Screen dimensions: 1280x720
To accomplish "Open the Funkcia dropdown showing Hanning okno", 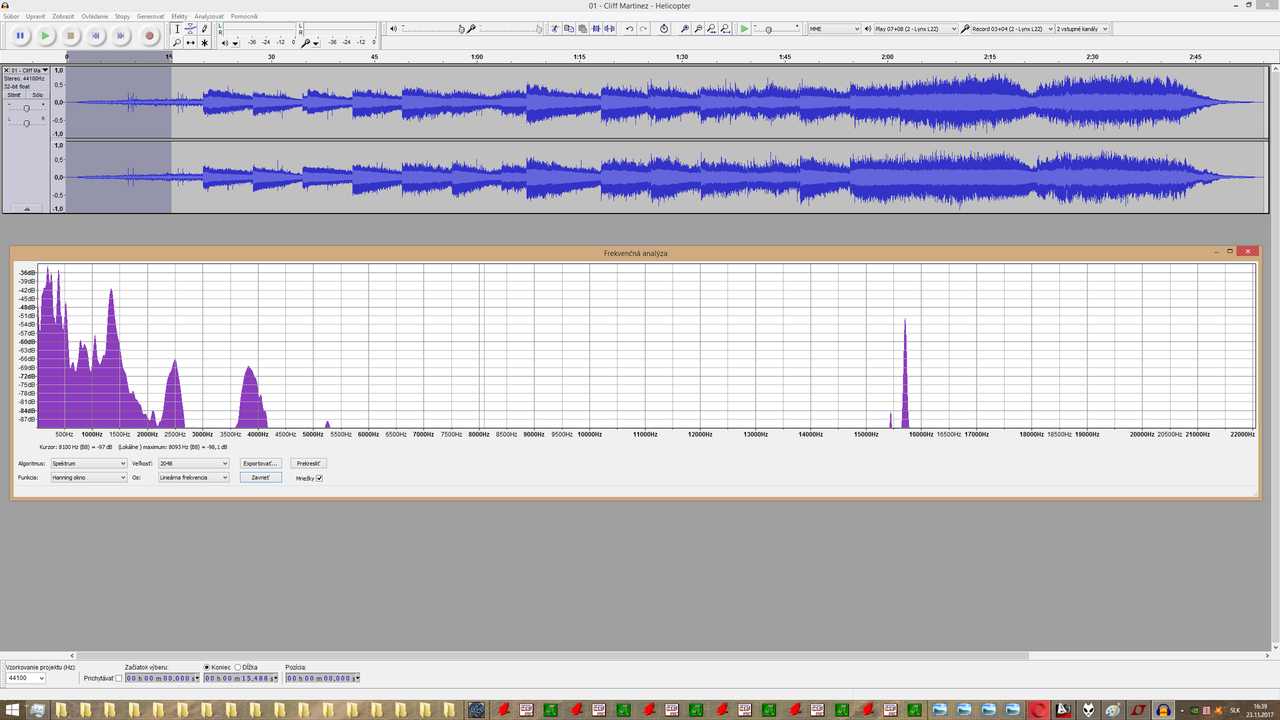I will [88, 477].
